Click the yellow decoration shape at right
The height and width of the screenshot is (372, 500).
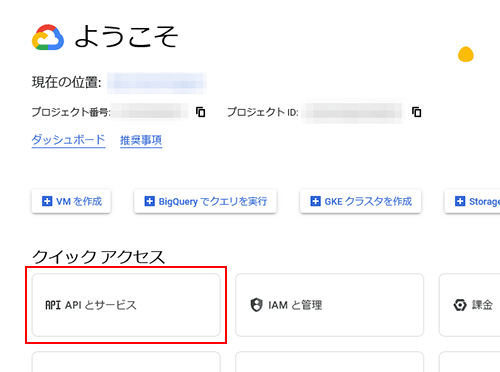466,54
